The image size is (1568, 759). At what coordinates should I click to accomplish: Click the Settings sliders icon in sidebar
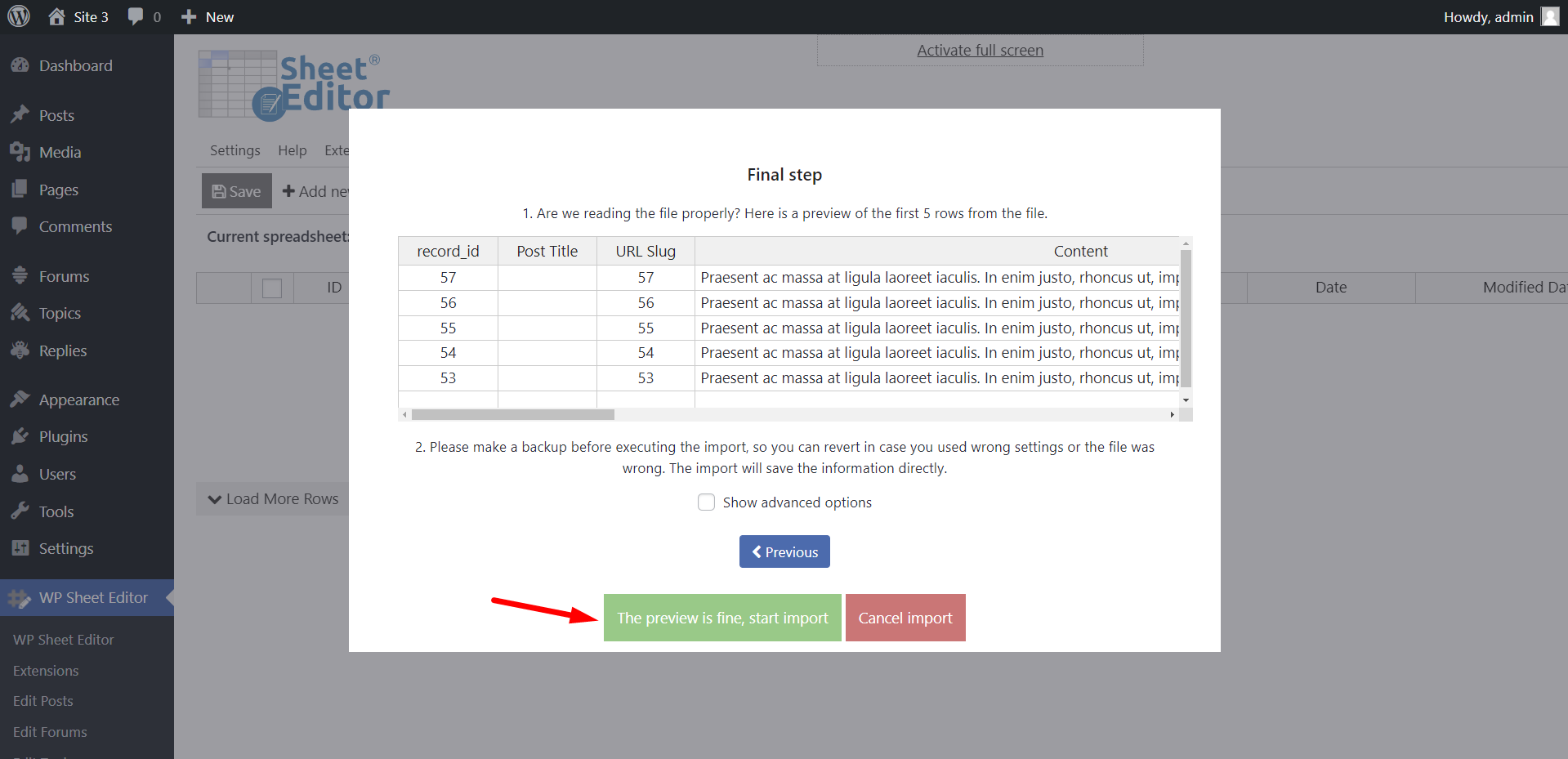click(20, 548)
